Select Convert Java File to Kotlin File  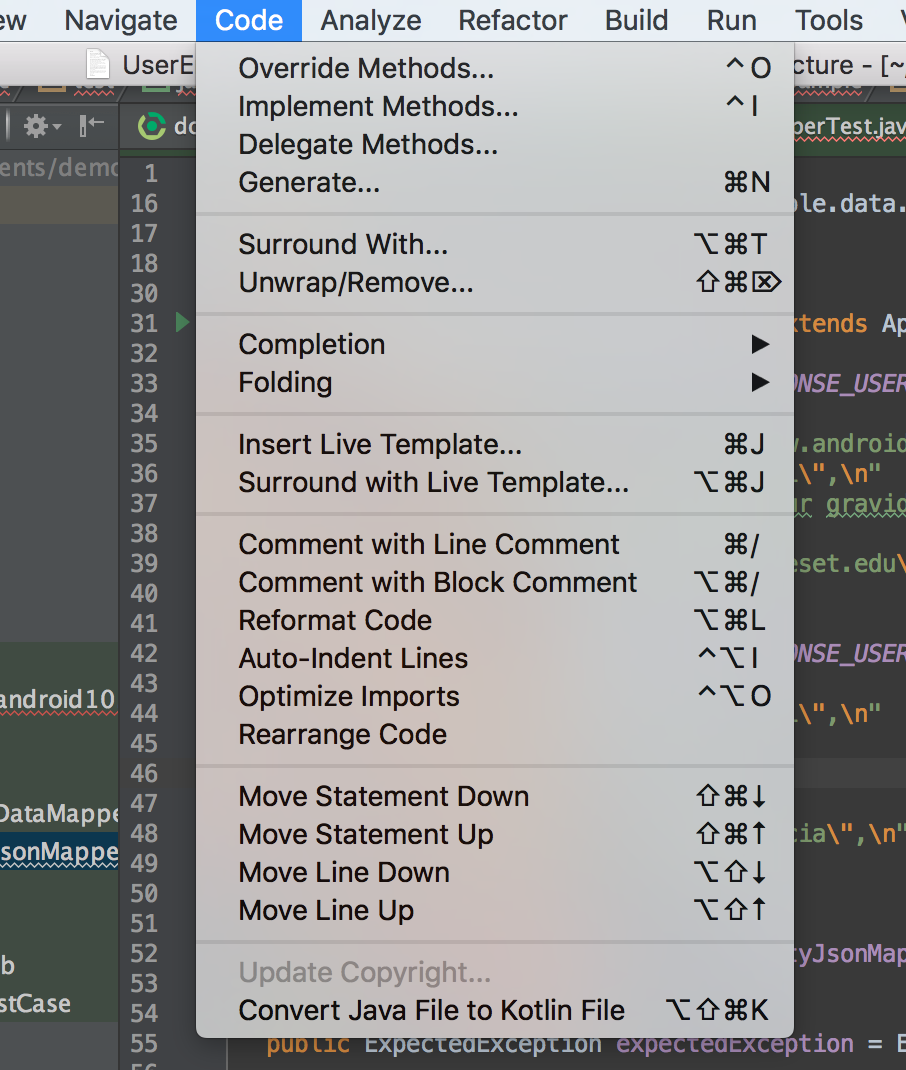(432, 1011)
